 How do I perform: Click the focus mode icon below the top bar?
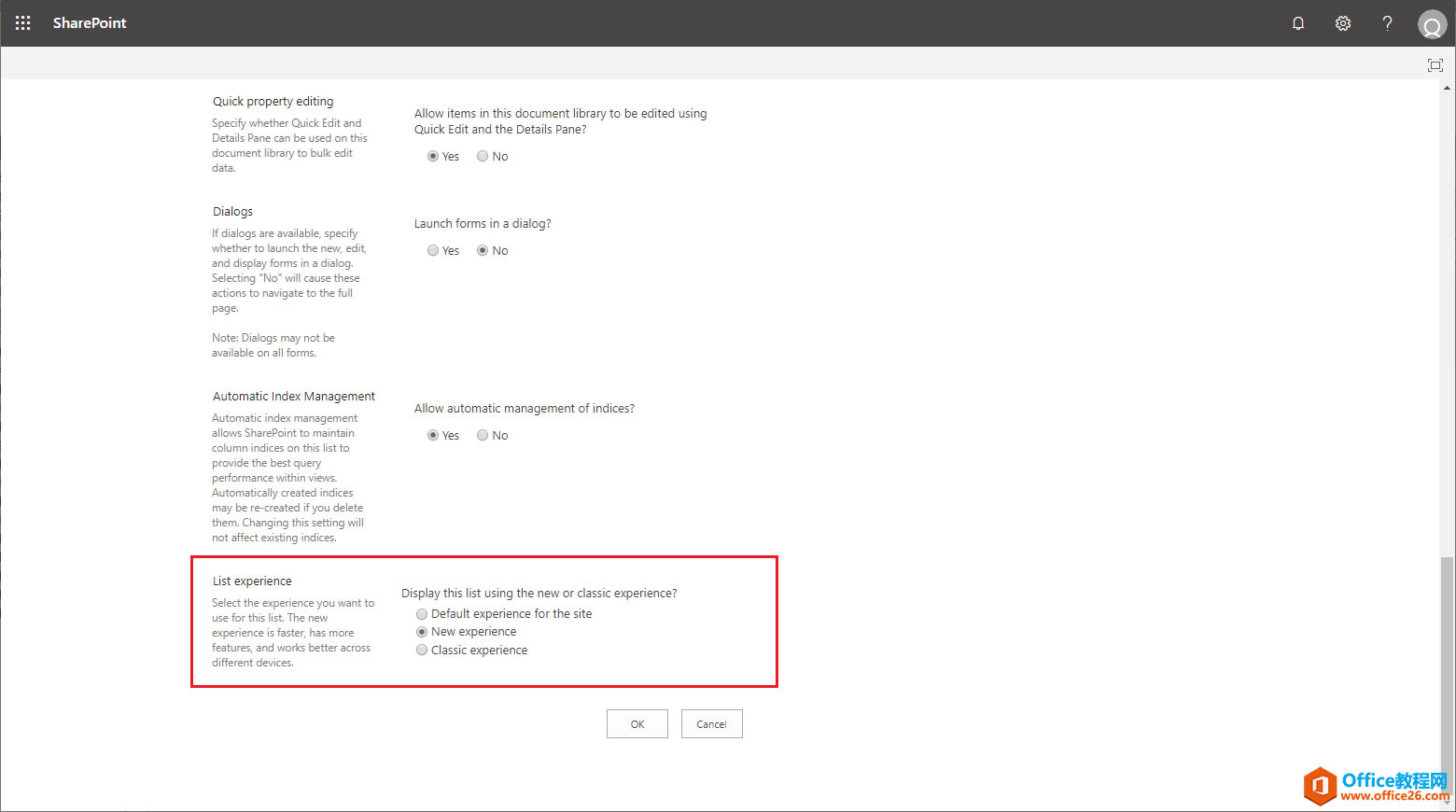[1435, 64]
